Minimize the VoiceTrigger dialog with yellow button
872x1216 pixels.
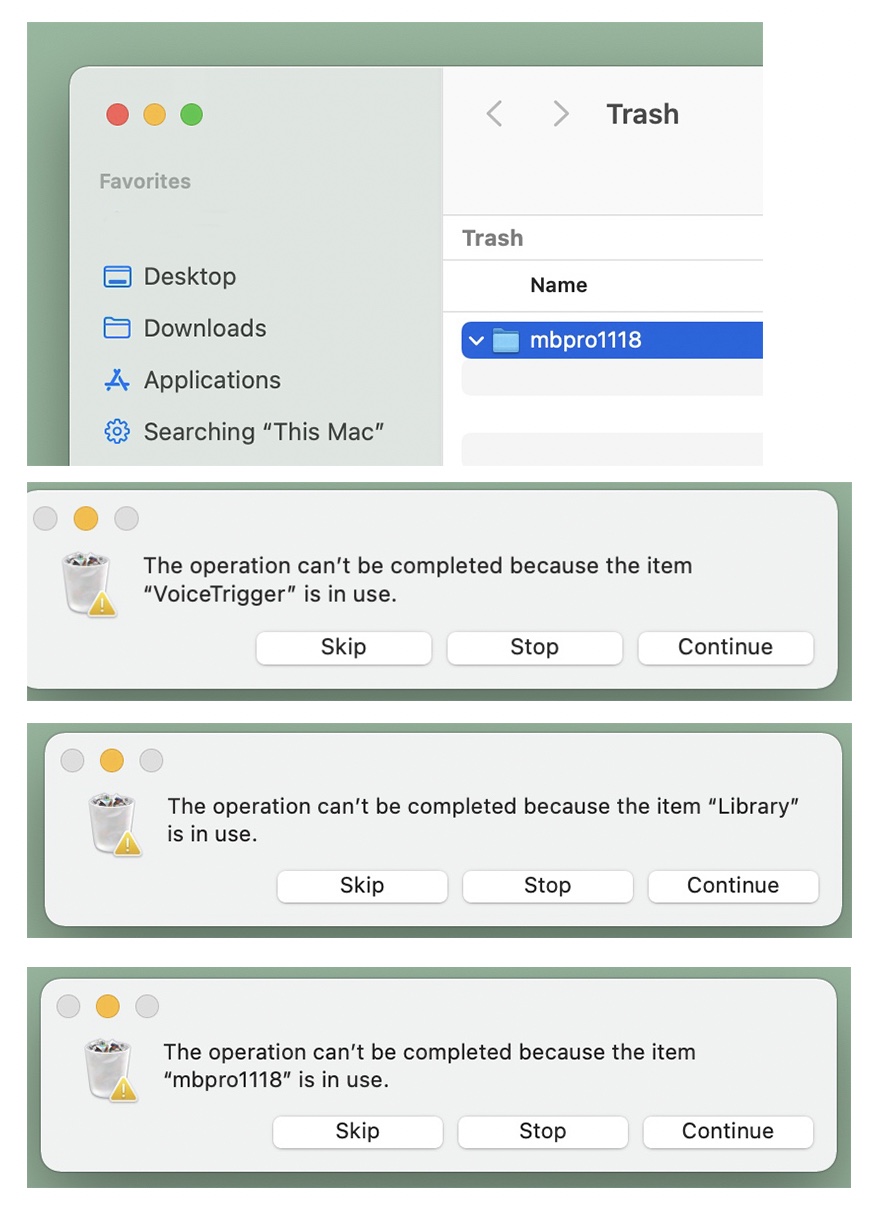pyautogui.click(x=86, y=519)
